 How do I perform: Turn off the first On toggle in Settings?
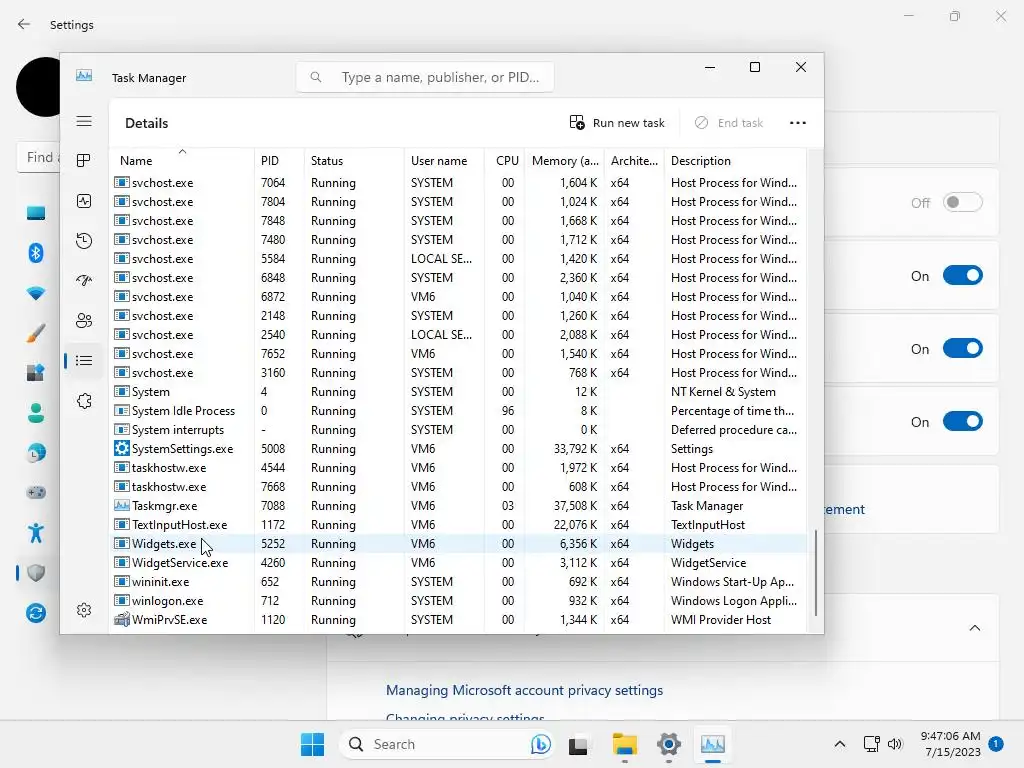click(x=963, y=276)
